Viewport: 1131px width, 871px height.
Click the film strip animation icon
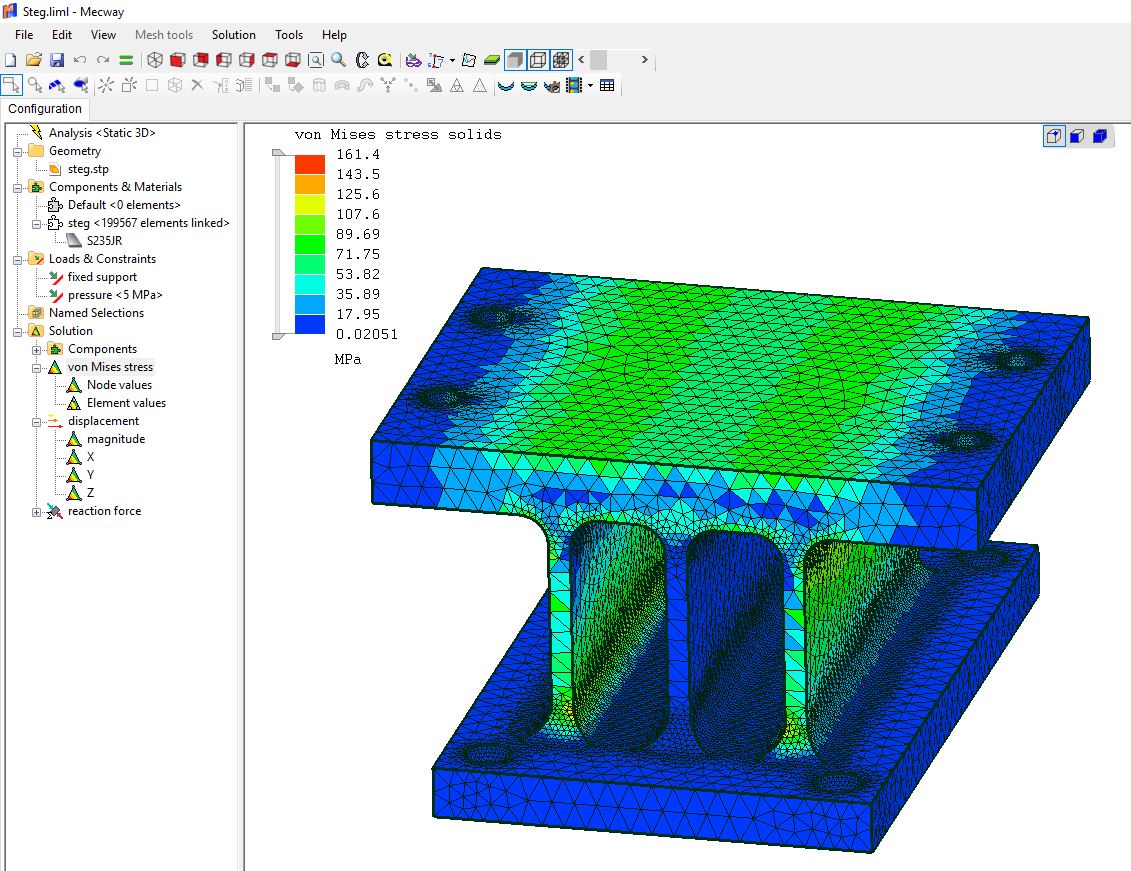574,86
